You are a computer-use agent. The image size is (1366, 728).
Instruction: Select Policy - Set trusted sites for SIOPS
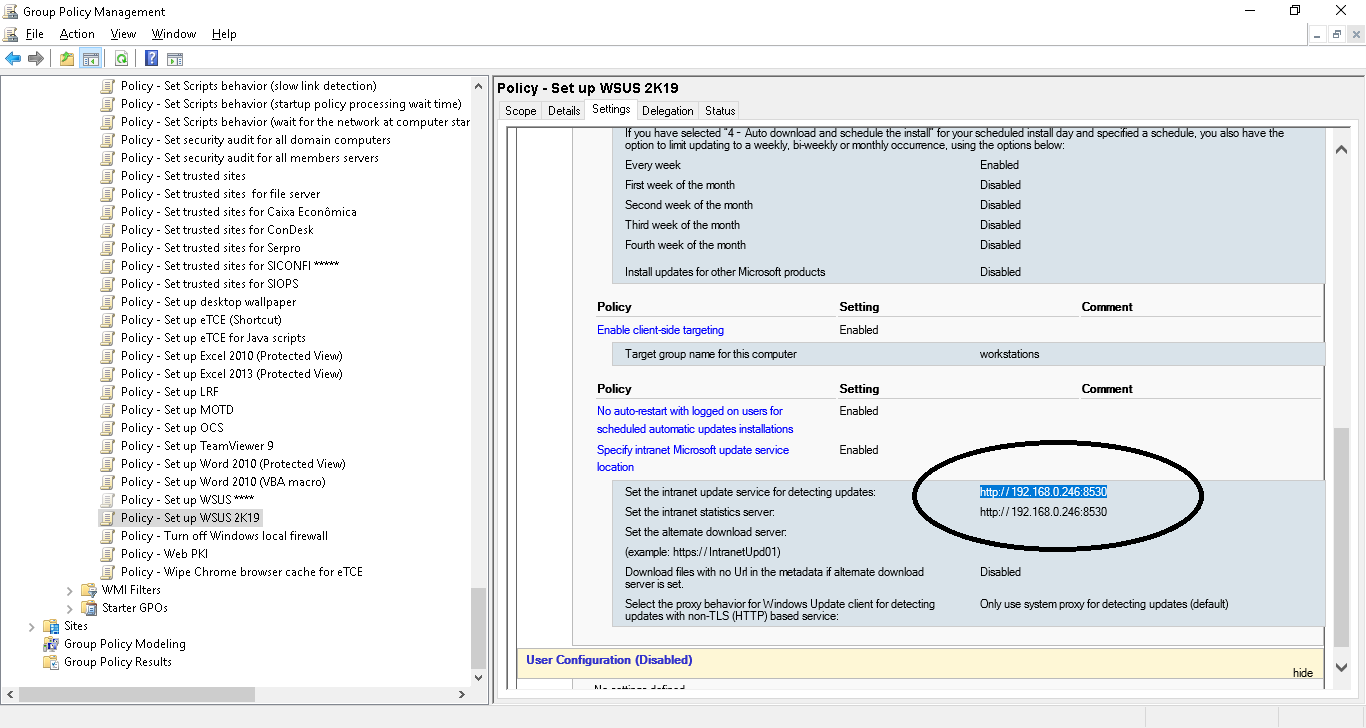[x=210, y=284]
